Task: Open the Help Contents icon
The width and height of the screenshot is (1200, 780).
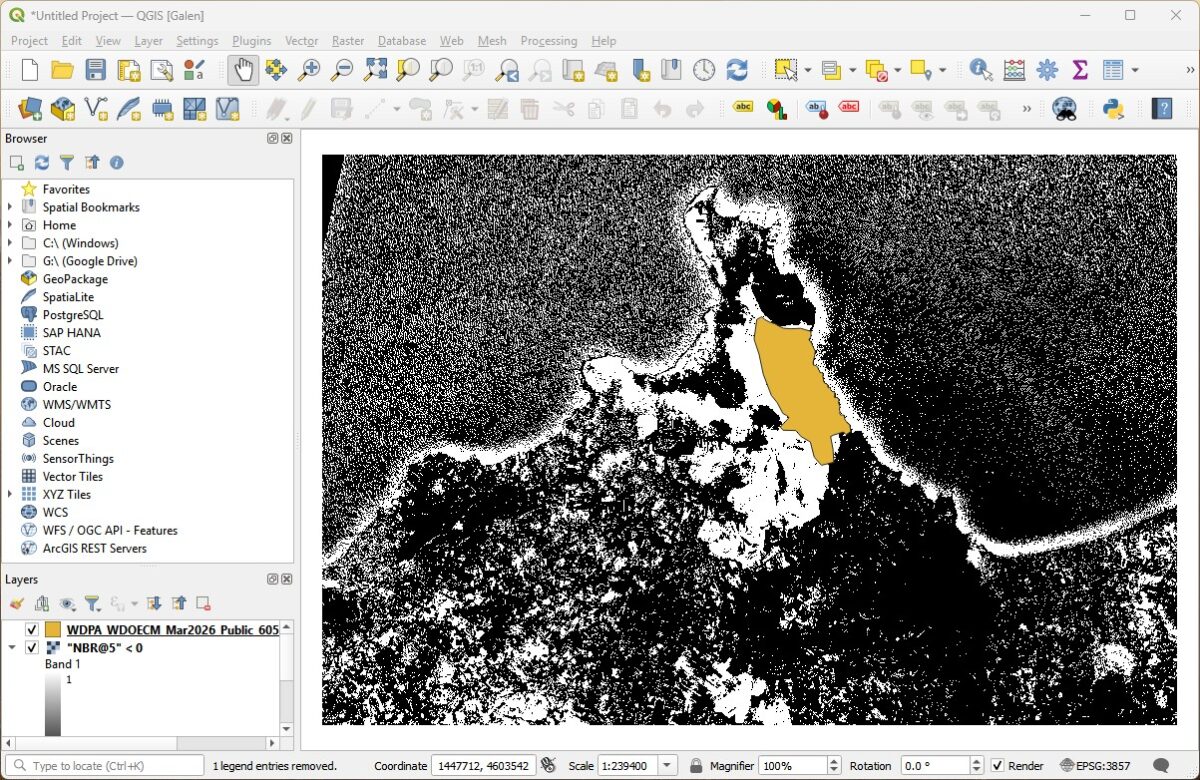Action: point(1161,108)
